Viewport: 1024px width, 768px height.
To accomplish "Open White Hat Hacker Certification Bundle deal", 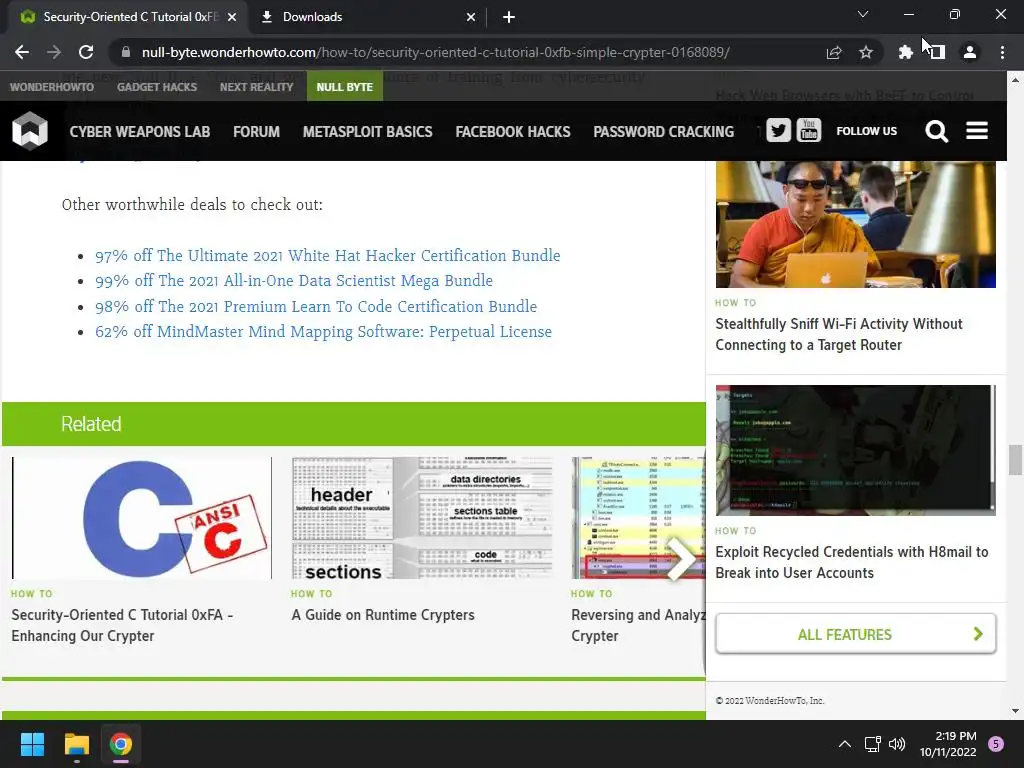I will [x=328, y=255].
